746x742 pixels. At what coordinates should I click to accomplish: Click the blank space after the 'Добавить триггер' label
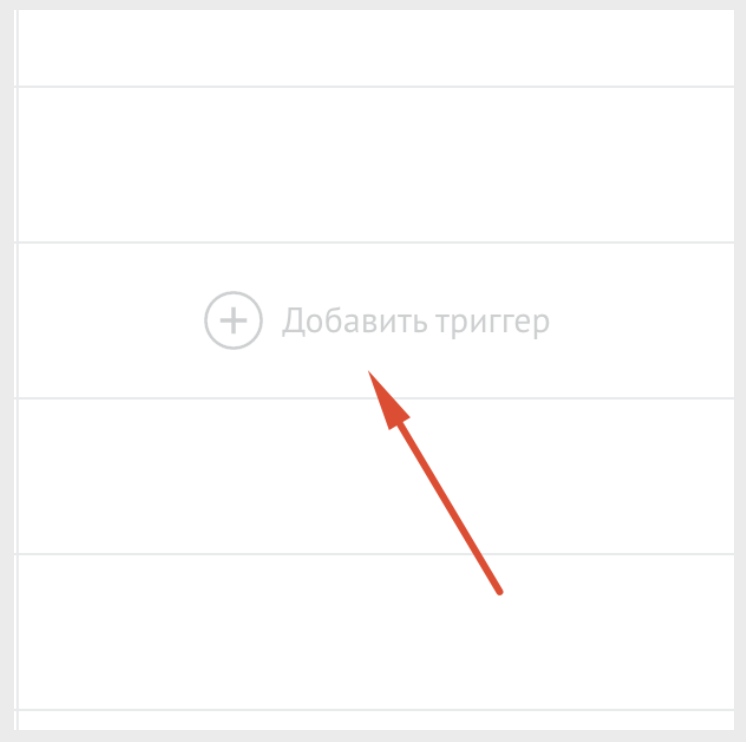click(642, 320)
